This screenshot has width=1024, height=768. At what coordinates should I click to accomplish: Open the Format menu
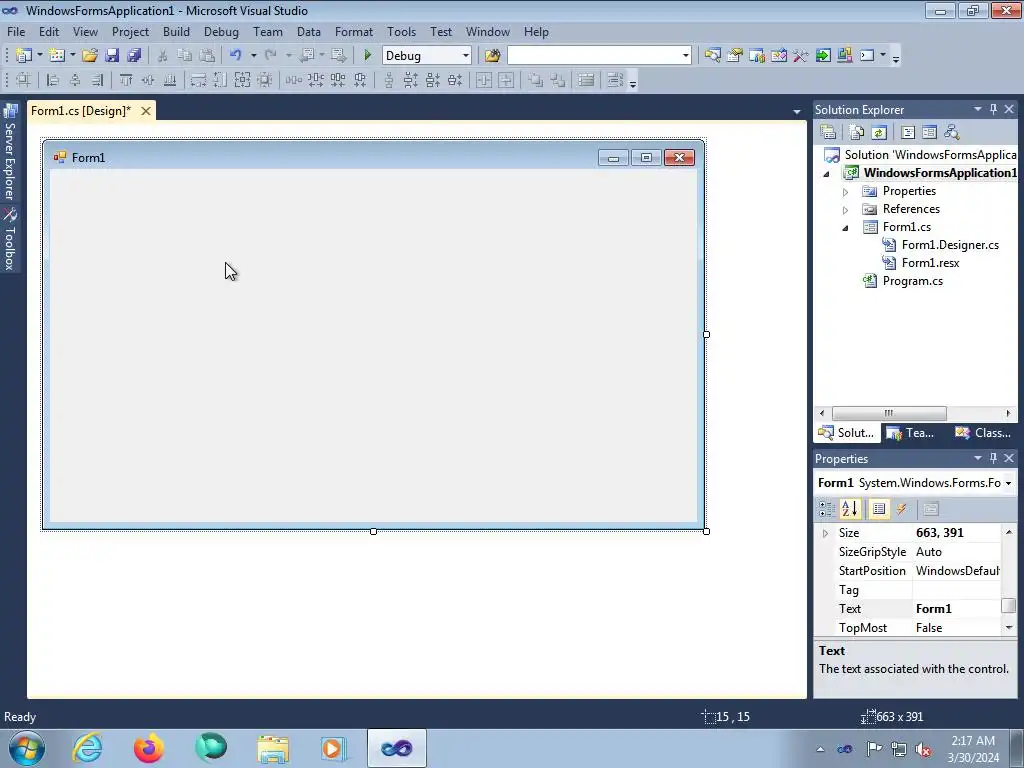click(354, 31)
